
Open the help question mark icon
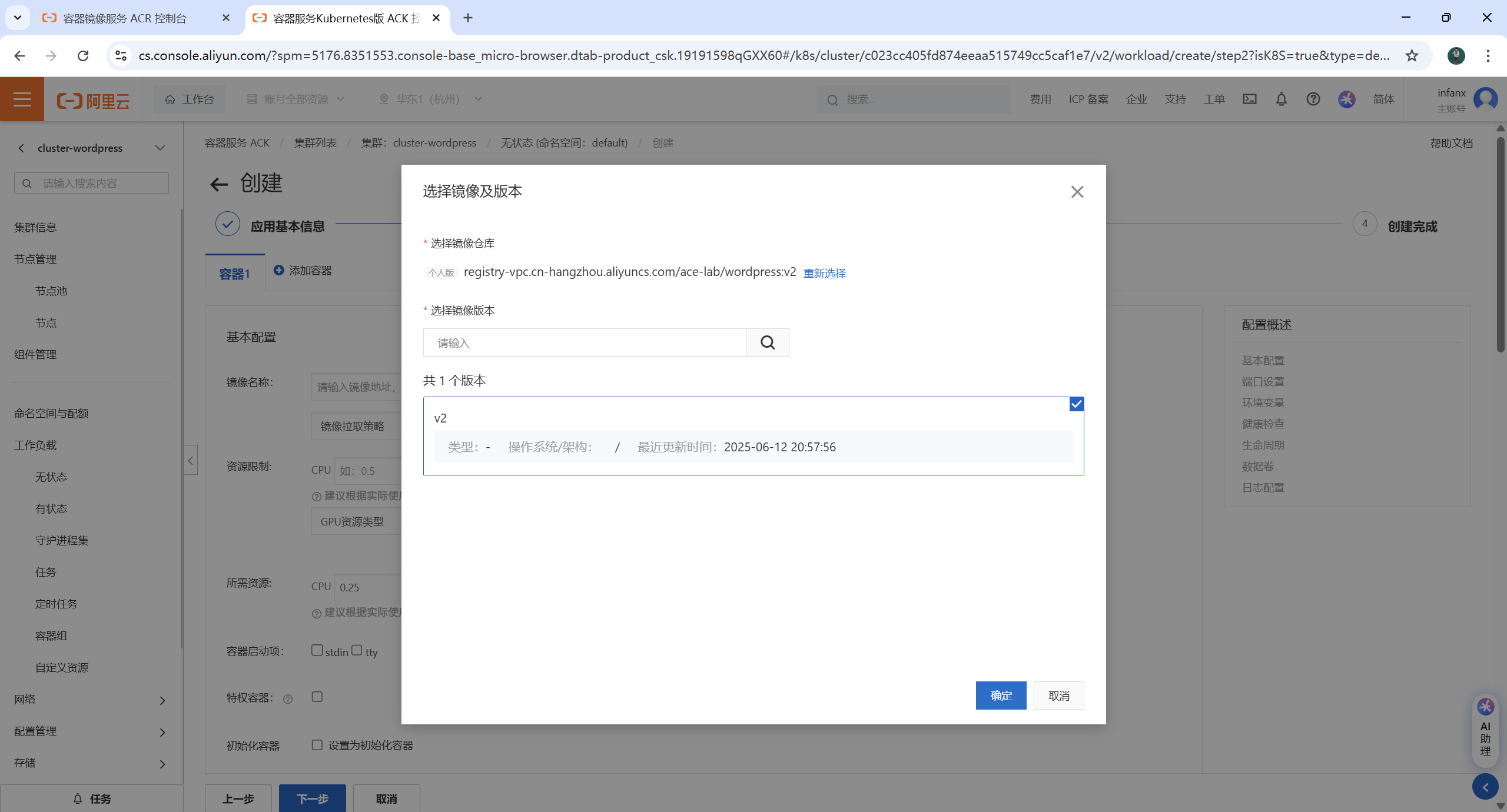pos(1313,99)
